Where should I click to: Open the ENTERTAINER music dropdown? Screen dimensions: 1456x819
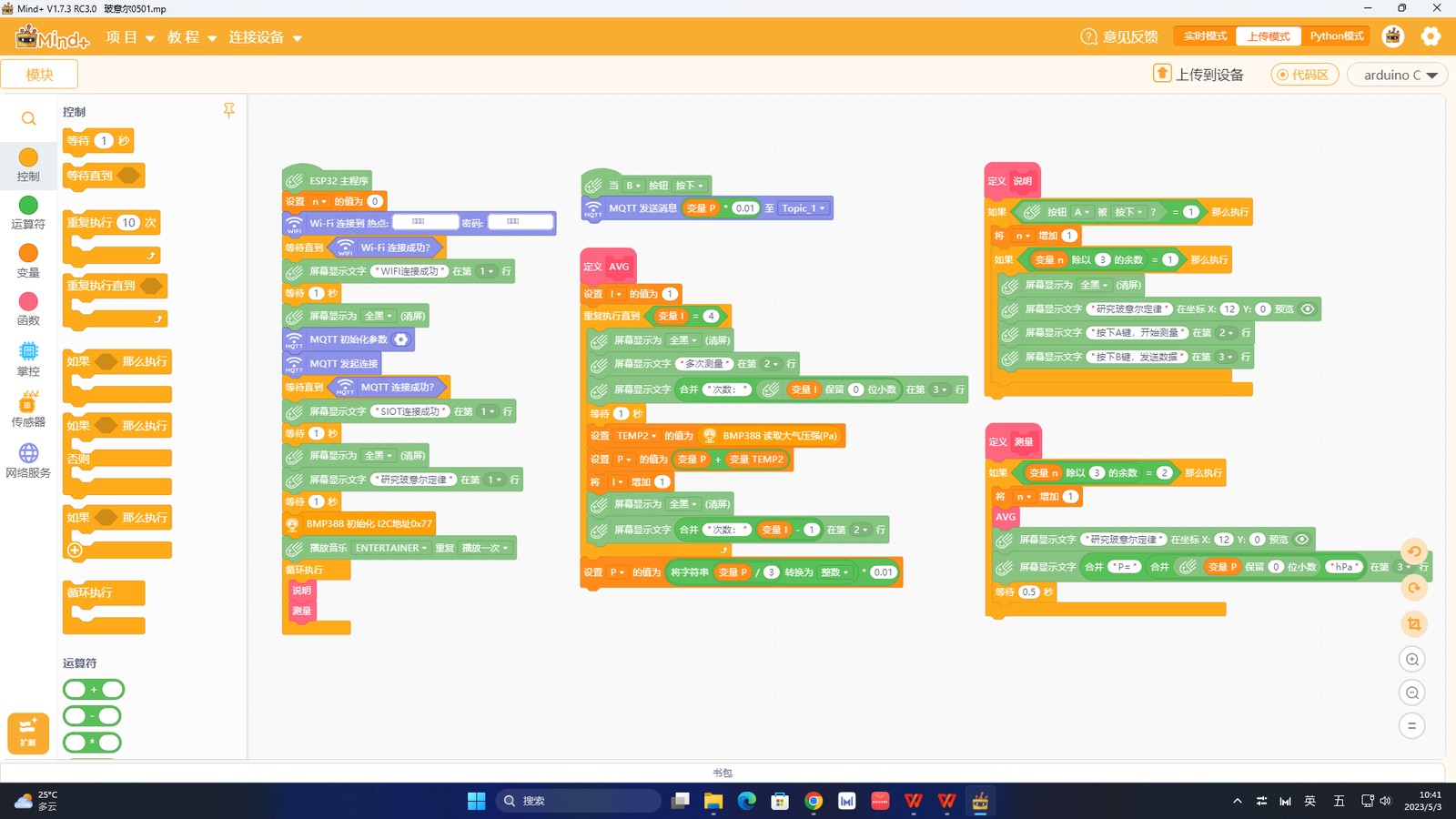391,548
